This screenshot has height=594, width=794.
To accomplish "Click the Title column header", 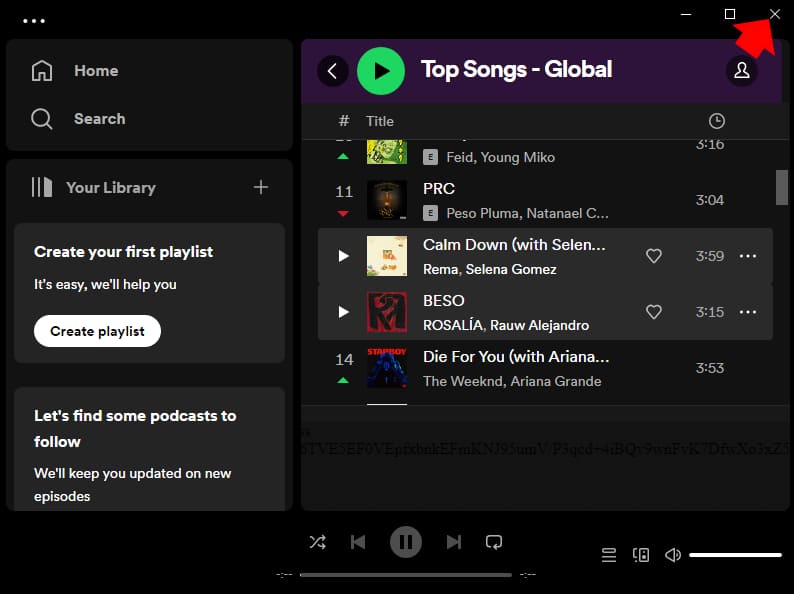I will click(380, 121).
